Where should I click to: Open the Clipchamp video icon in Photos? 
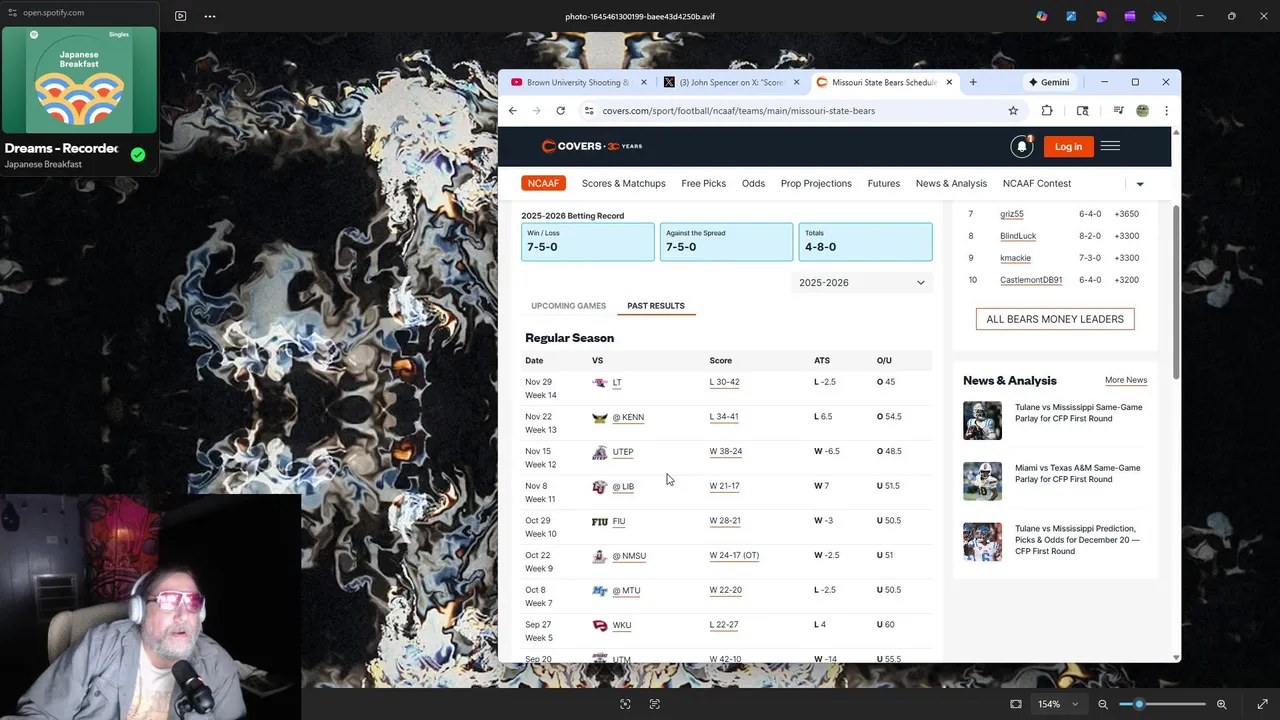(x=1130, y=16)
